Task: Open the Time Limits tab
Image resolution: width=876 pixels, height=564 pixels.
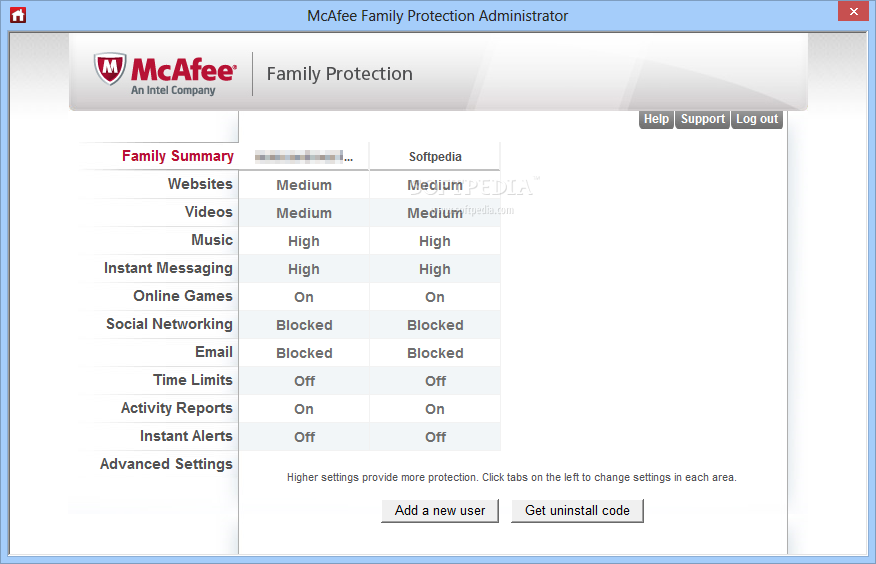Action: (x=193, y=380)
